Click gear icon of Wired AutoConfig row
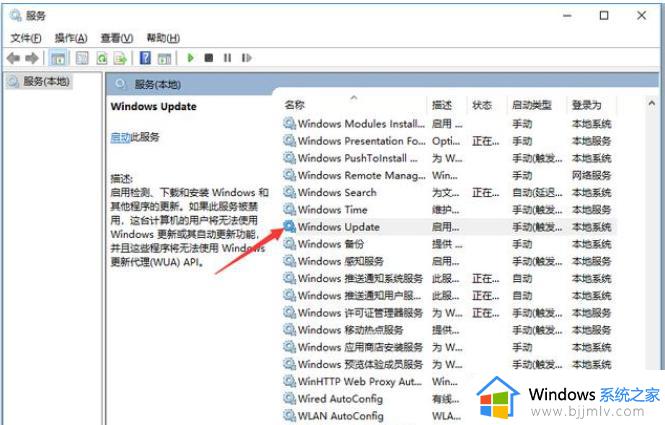 click(x=290, y=398)
